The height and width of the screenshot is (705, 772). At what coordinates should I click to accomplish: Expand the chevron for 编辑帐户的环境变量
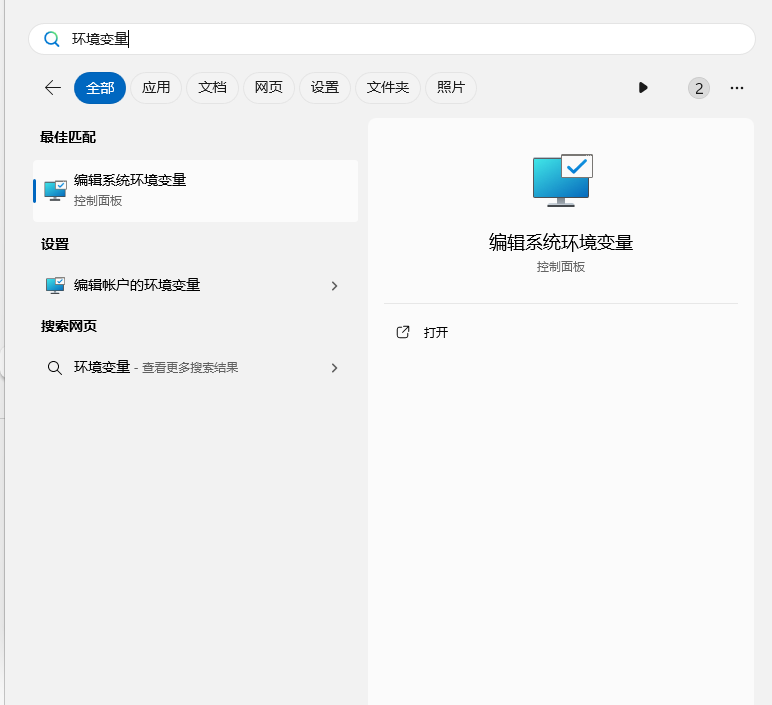point(334,286)
